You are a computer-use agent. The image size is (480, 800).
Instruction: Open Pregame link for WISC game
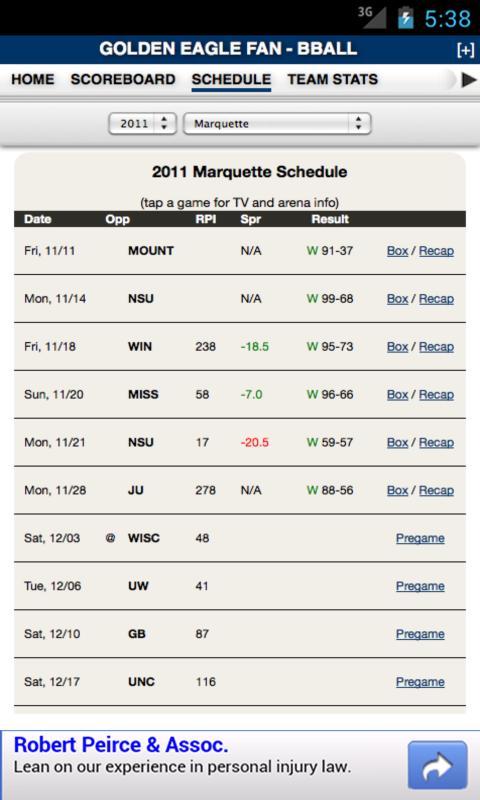coord(420,538)
